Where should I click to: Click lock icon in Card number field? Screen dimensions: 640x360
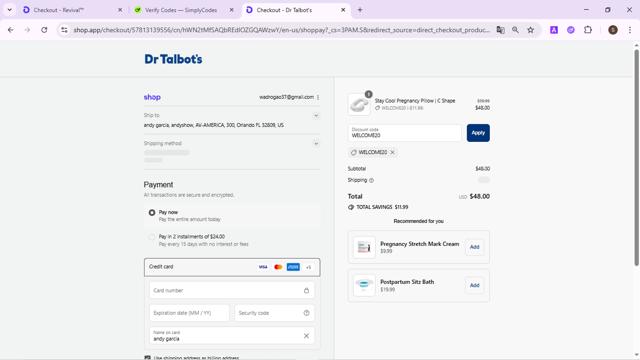pyautogui.click(x=306, y=291)
